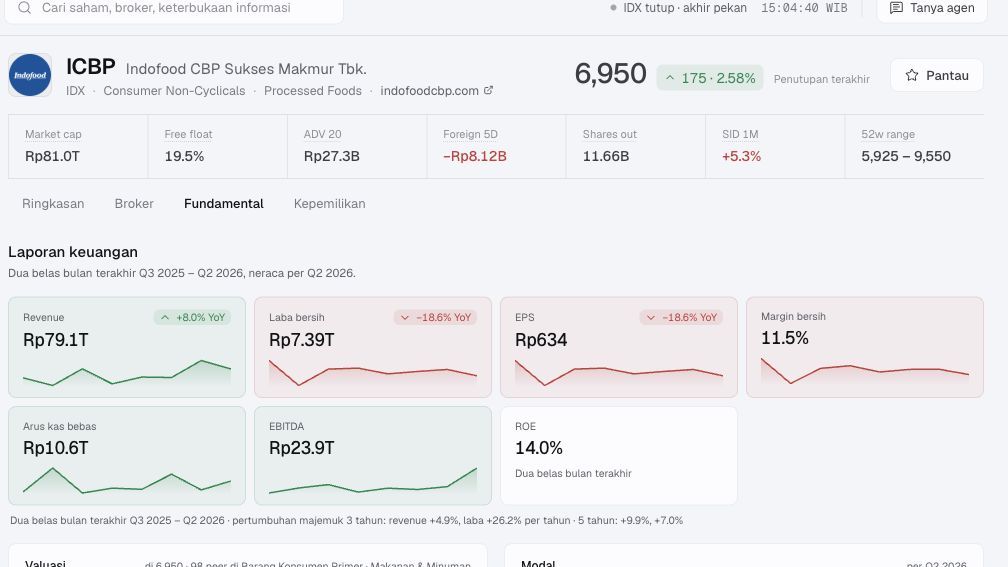The image size is (1008, 567).
Task: Click the green price change badge
Action: pyautogui.click(x=710, y=78)
